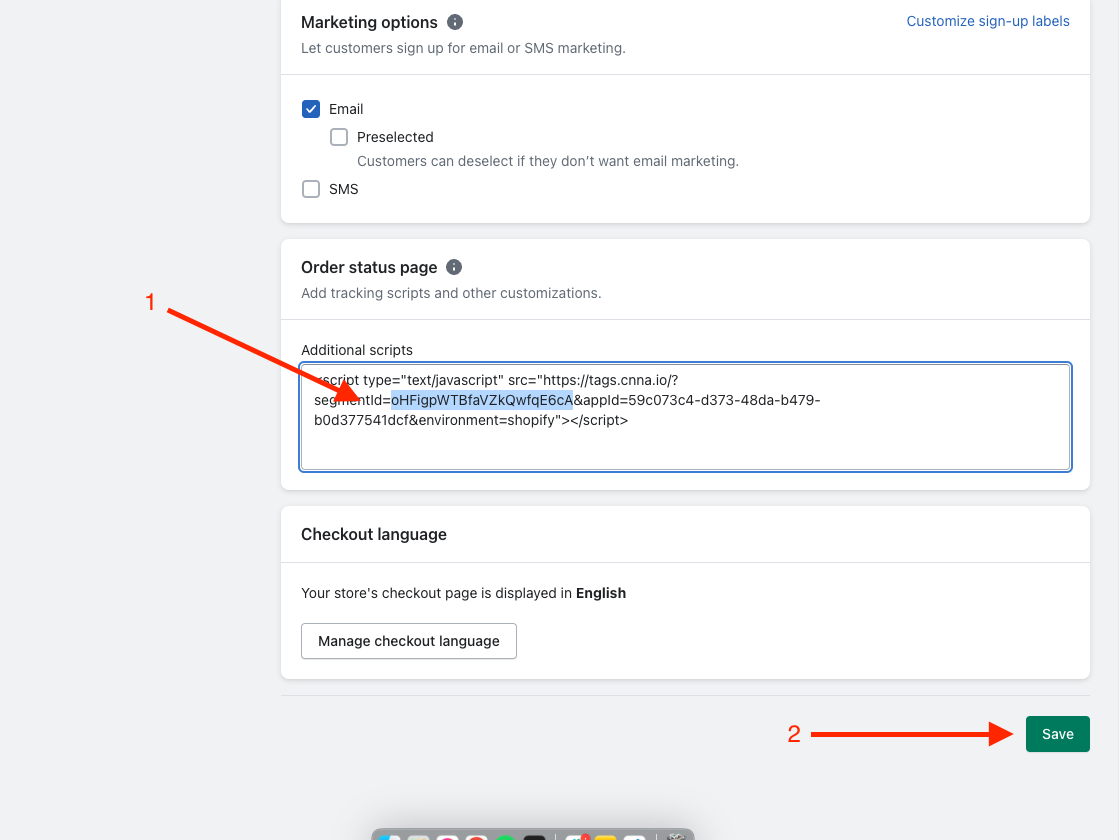
Task: Click the info icon beside Marketing options
Action: tap(455, 22)
